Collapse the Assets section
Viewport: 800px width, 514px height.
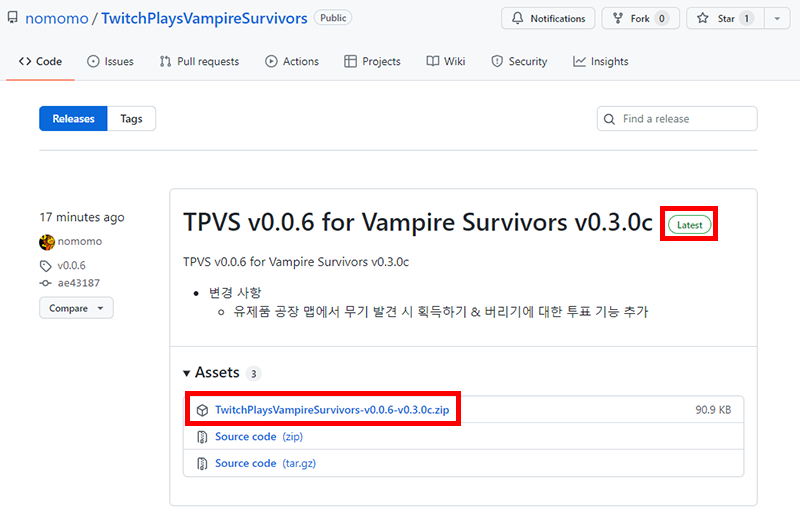[211, 373]
